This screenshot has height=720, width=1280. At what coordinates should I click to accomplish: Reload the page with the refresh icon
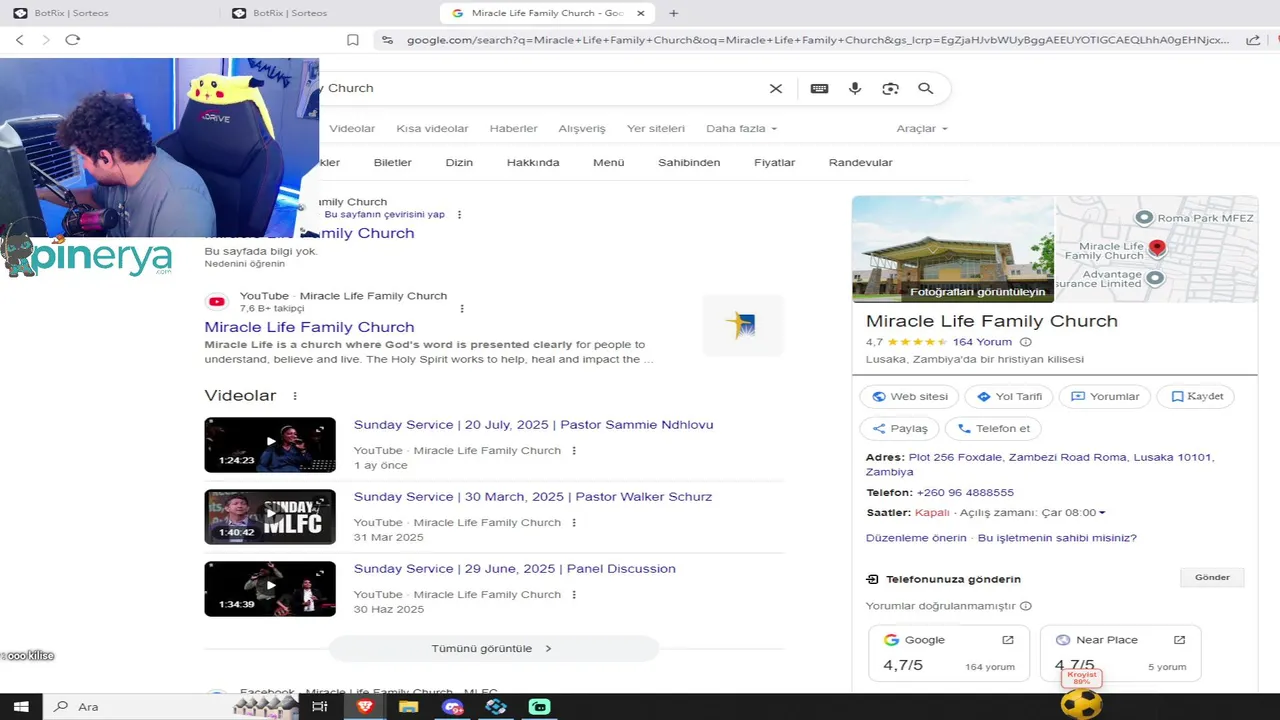click(72, 40)
